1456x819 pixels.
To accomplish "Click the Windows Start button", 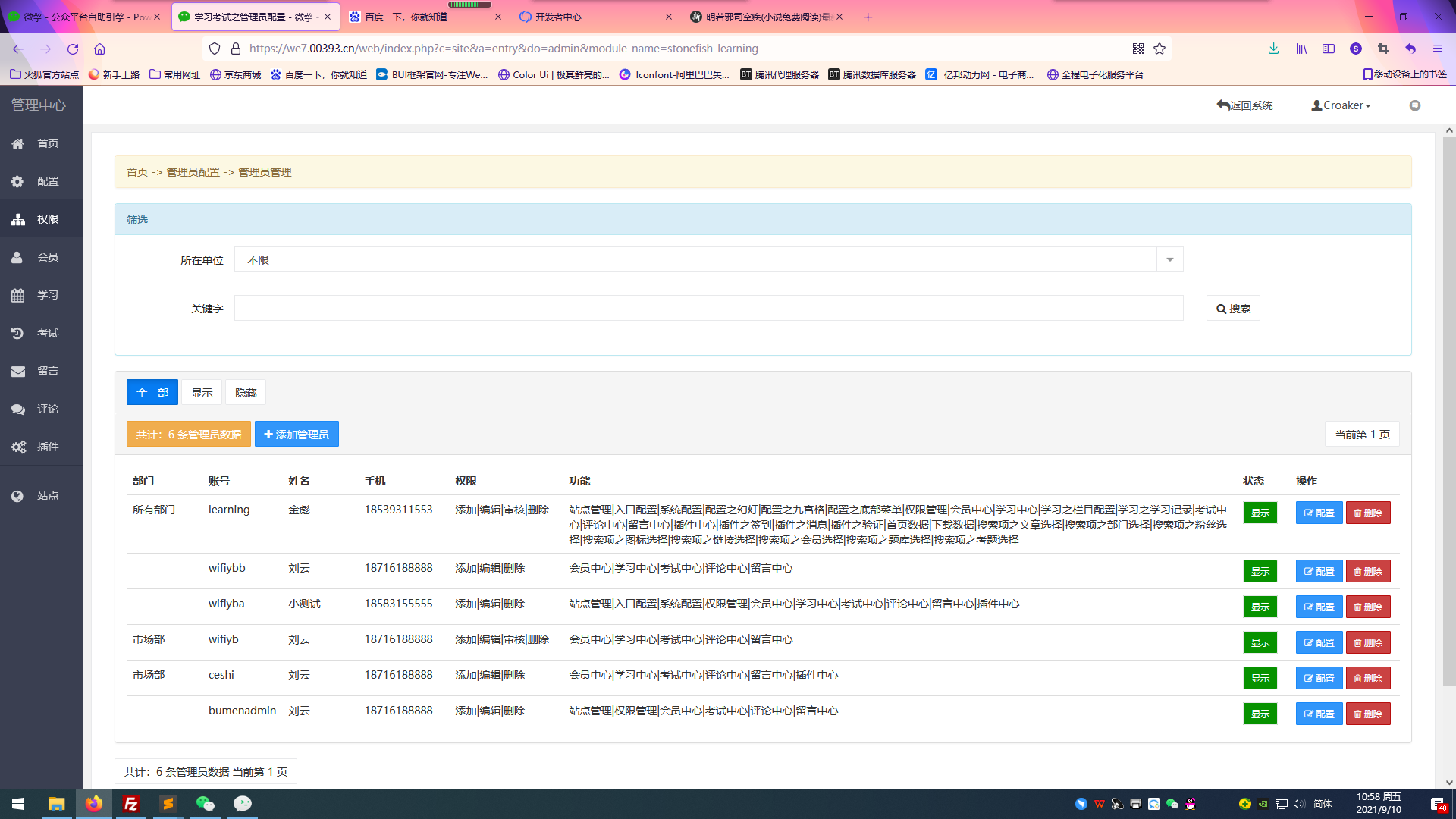I will (18, 804).
